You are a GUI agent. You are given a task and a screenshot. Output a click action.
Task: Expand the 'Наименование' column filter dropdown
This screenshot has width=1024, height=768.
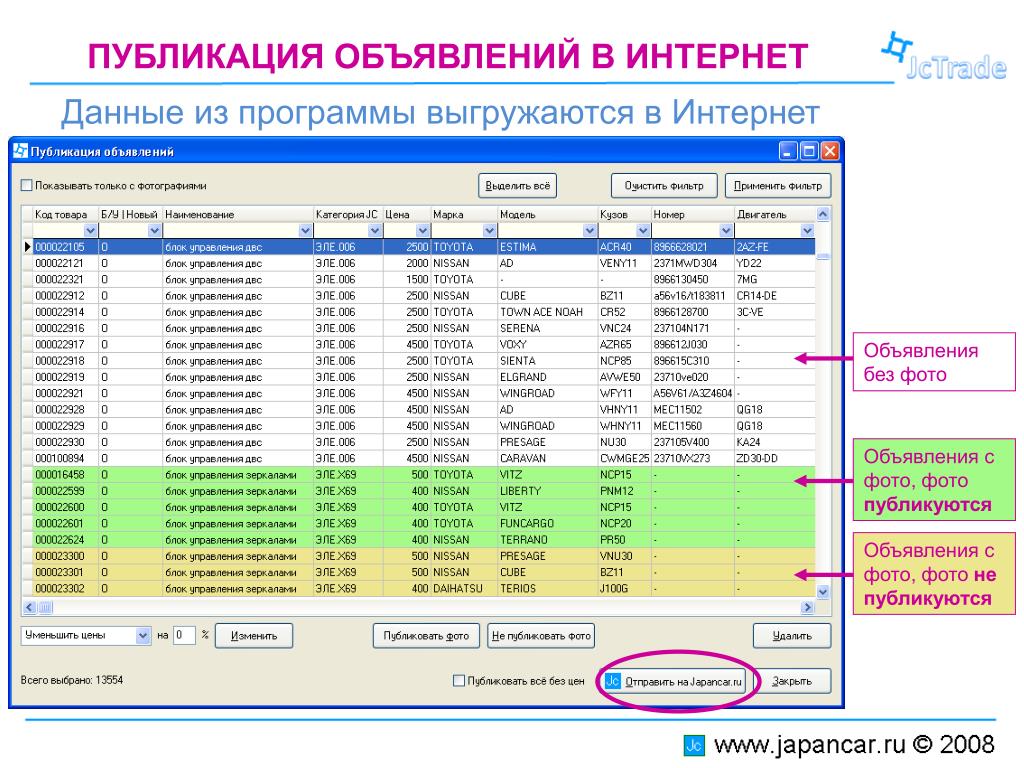[x=305, y=231]
